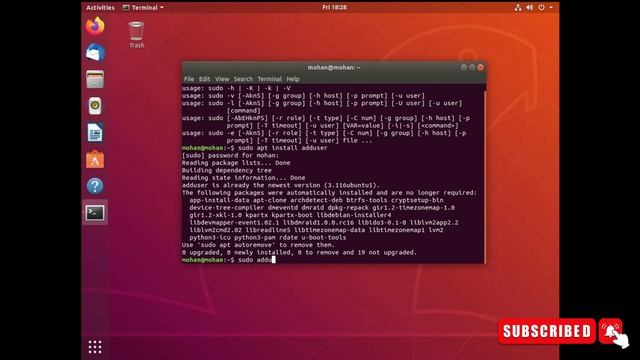Viewport: 640px width, 360px height.
Task: Open the File menu in terminal
Action: pos(189,79)
